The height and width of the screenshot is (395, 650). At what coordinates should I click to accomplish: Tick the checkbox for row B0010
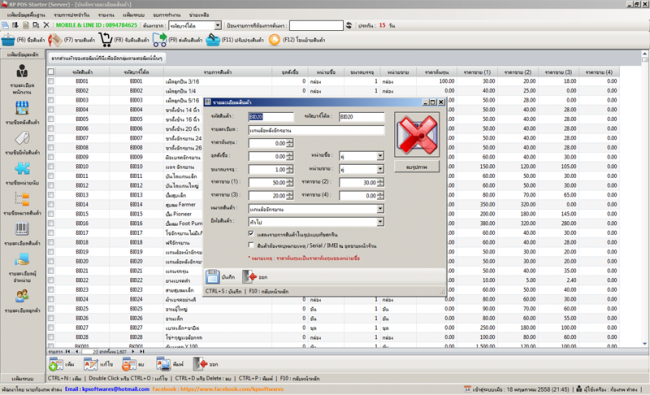[x=51, y=167]
